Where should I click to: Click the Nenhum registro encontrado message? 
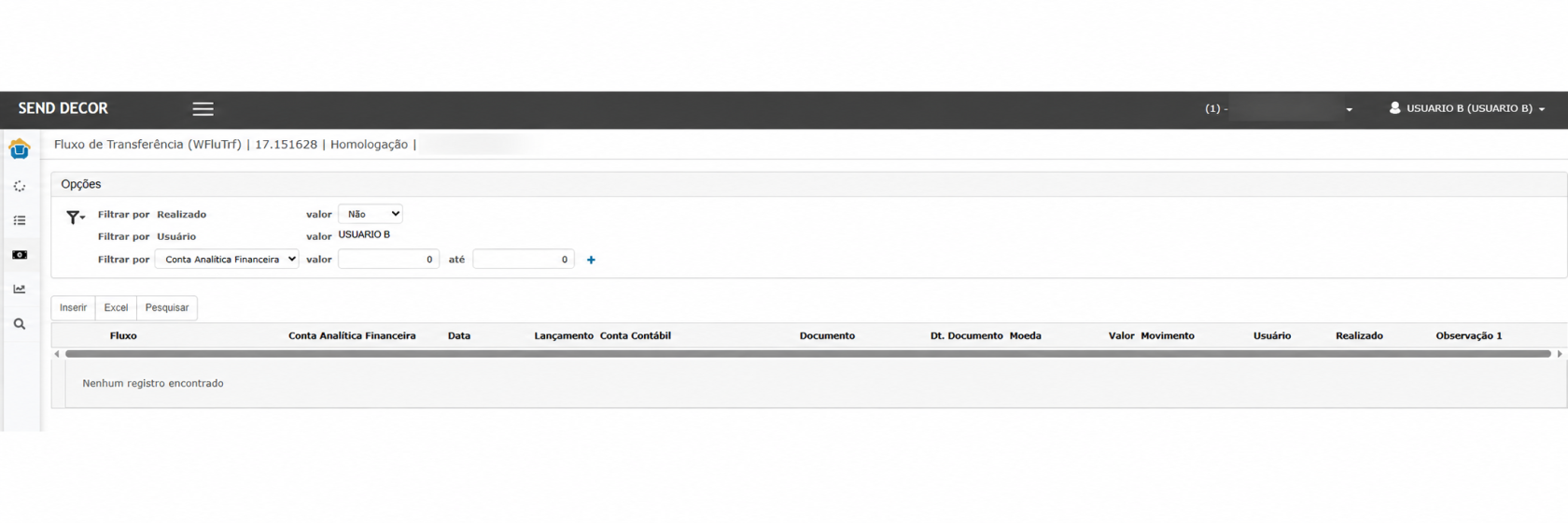click(153, 383)
